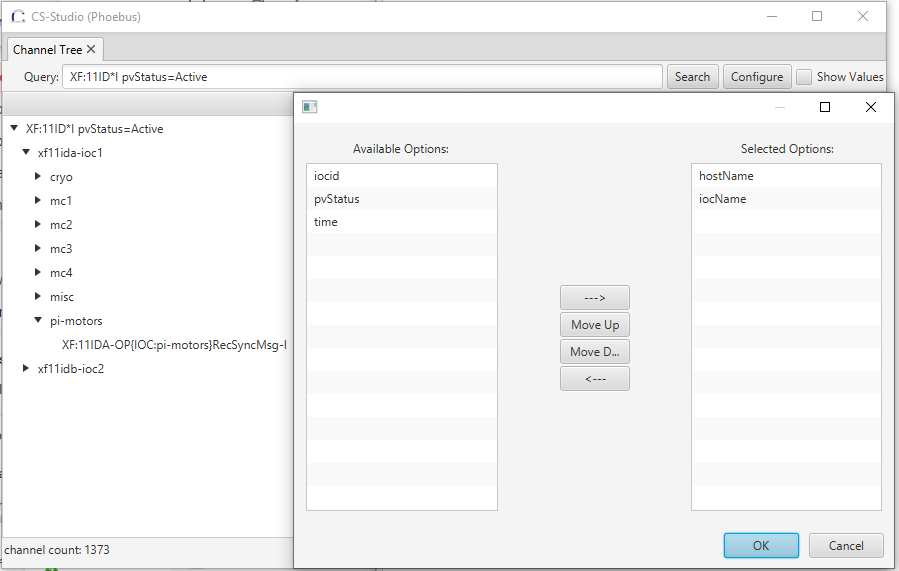
Task: Select pvStatus in Available Options
Action: pyautogui.click(x=337, y=199)
